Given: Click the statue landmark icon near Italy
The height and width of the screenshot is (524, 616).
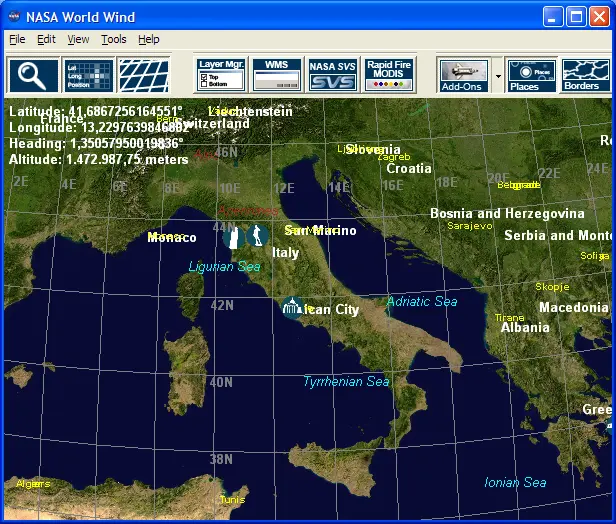Looking at the screenshot, I should [x=257, y=235].
